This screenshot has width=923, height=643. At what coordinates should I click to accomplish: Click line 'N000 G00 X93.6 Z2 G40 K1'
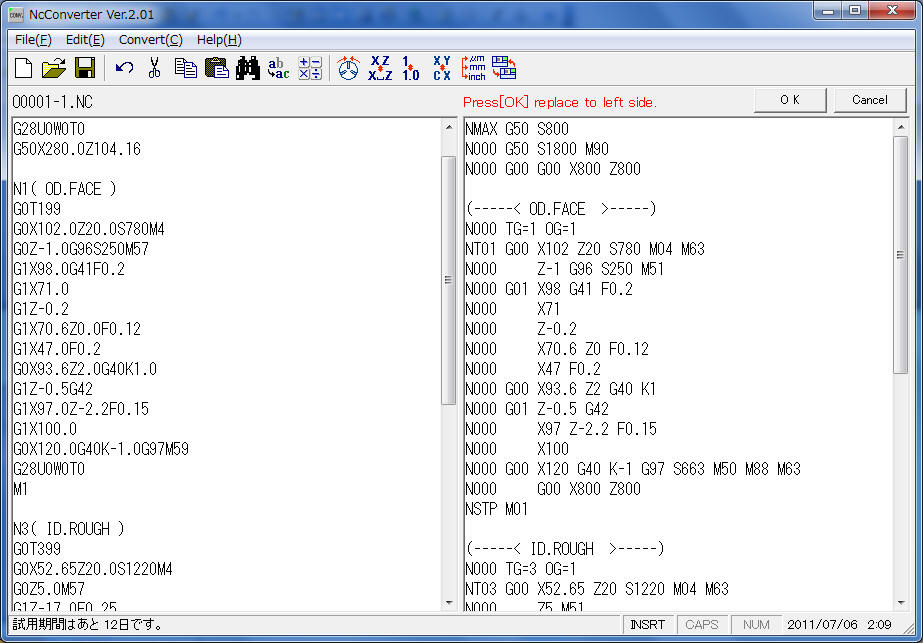coord(560,389)
